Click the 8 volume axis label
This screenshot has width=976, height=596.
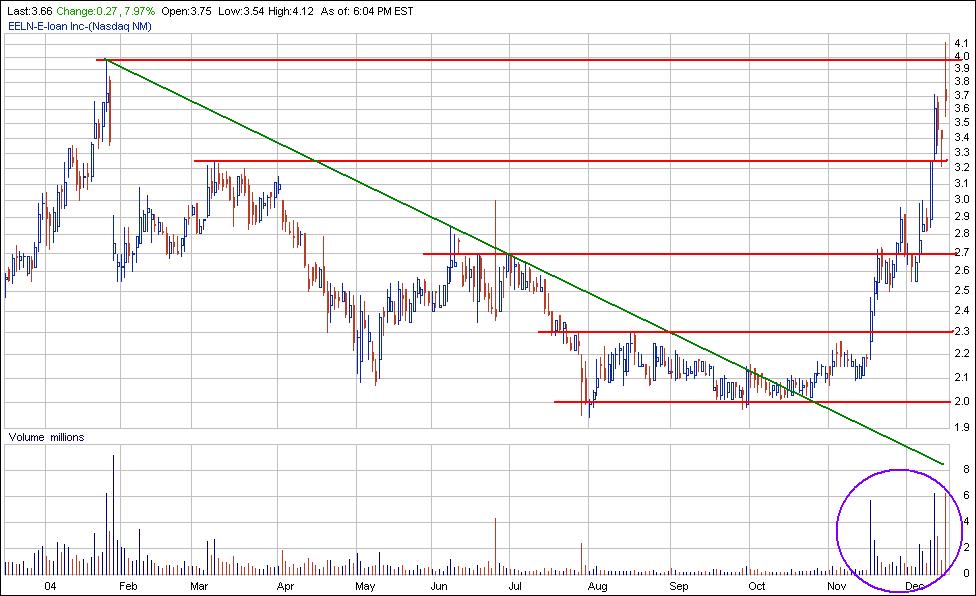pos(966,469)
